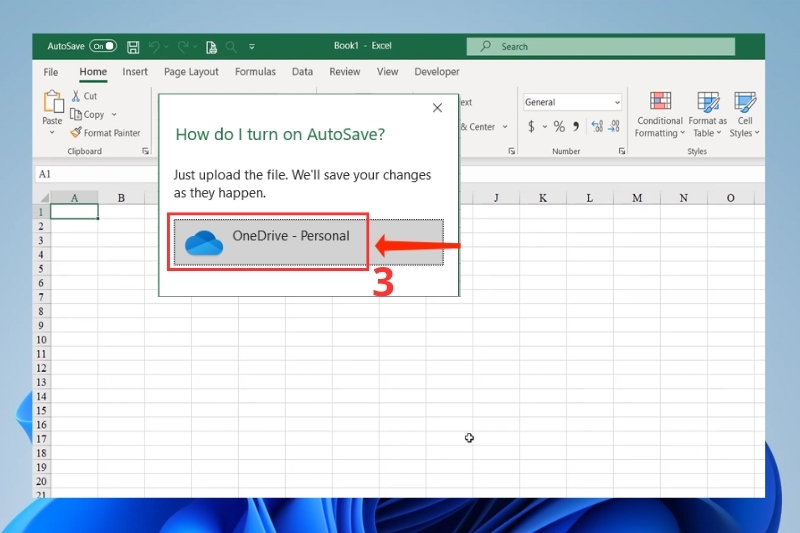Image resolution: width=800 pixels, height=533 pixels.
Task: Choose OneDrive - Personal upload location
Action: click(309, 242)
